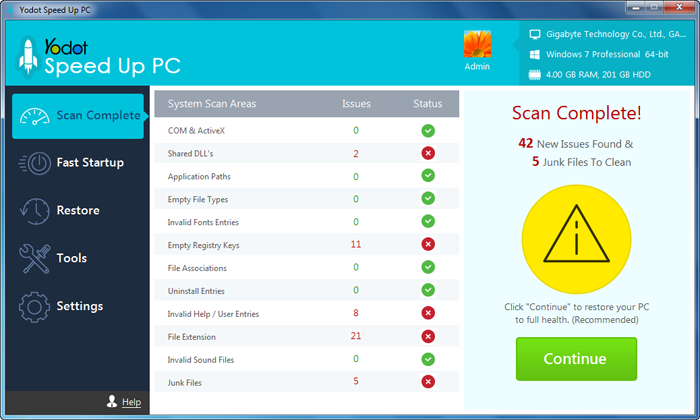Screen dimensions: 700x420
Task: Click the green status icon for COM & ActiveX
Action: [x=428, y=131]
